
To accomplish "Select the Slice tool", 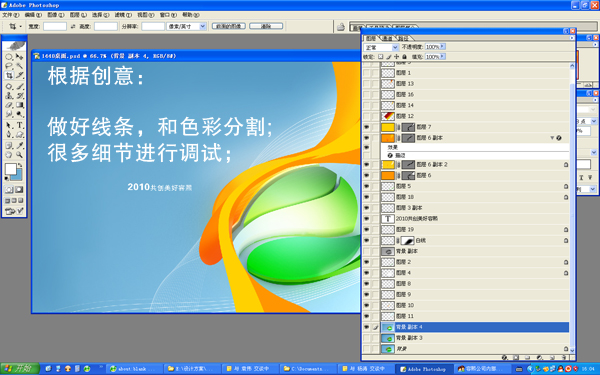I will click(x=19, y=75).
